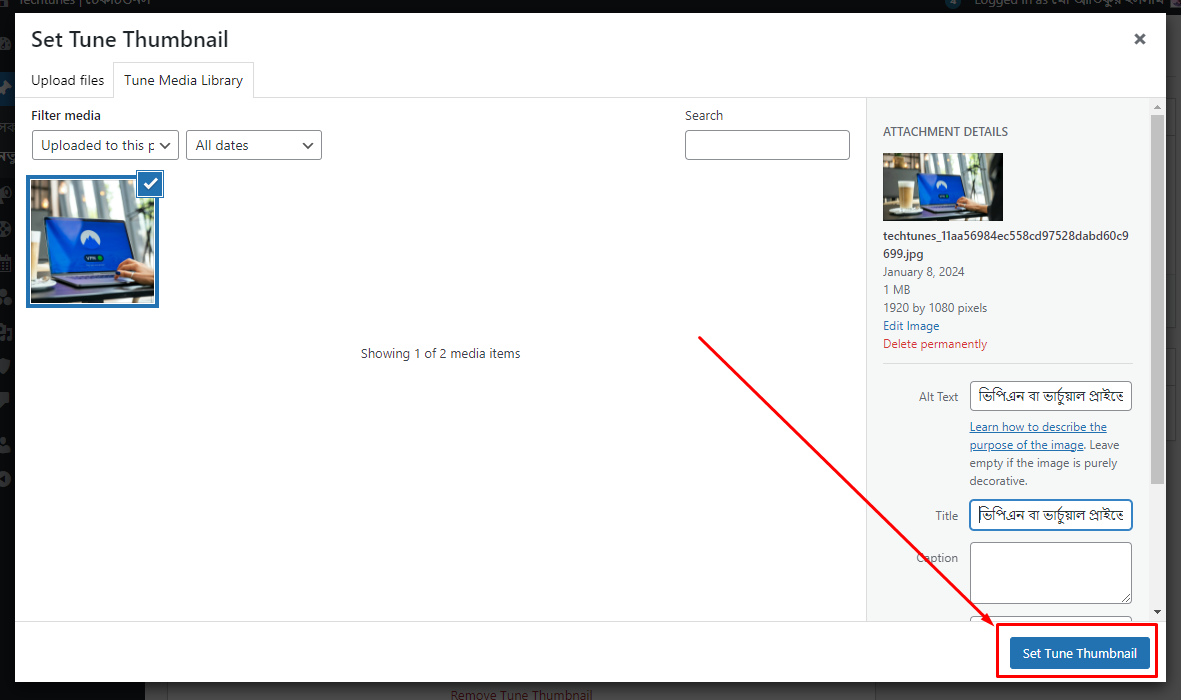This screenshot has width=1181, height=700.
Task: Select the Tune Media Library tab
Action: (183, 80)
